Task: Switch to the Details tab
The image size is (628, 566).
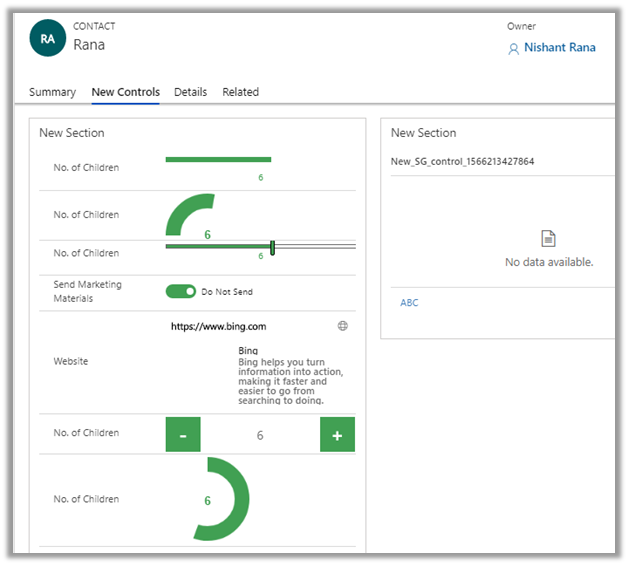Action: 190,92
